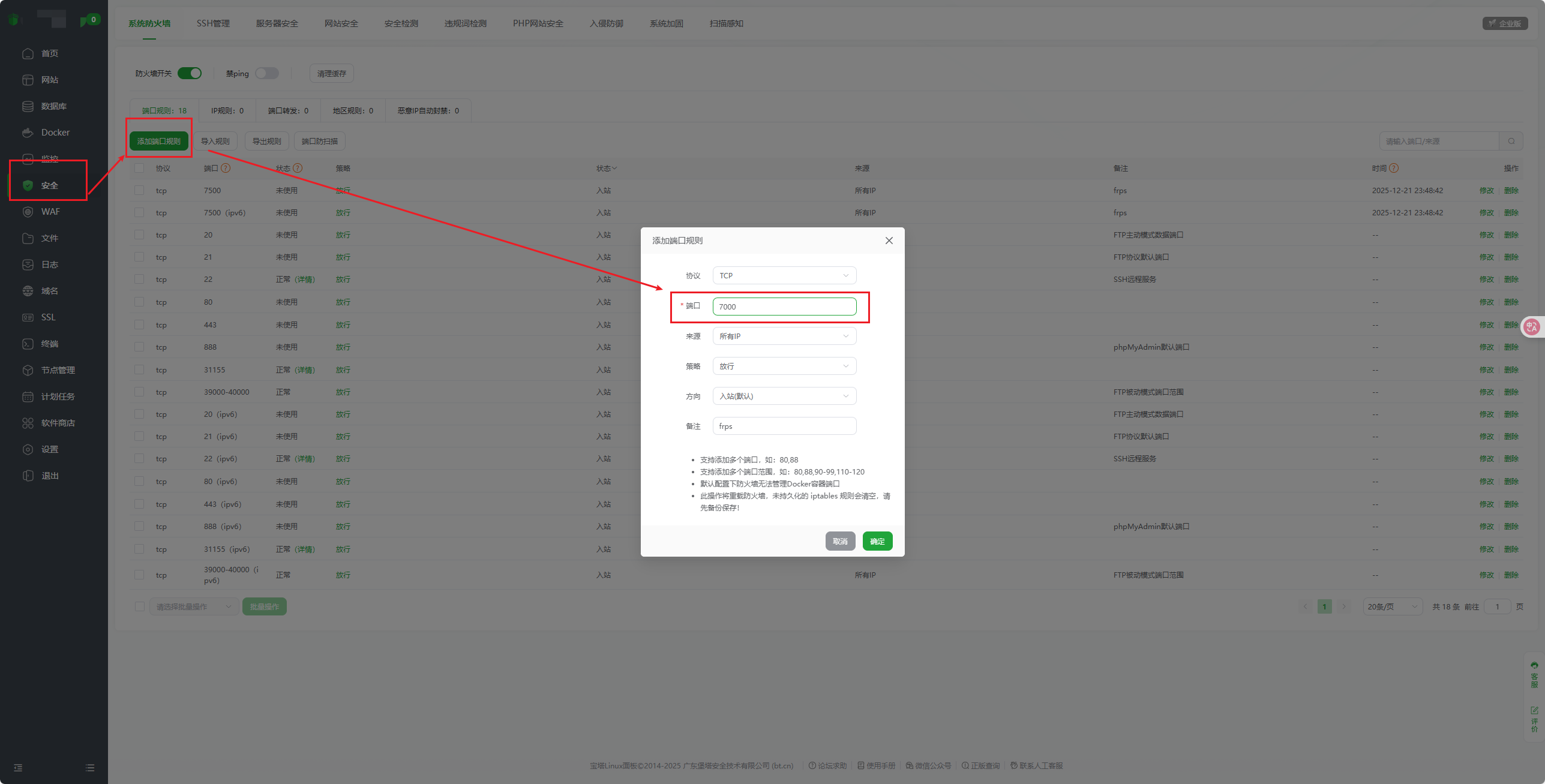Click the port input field with 7000

click(784, 307)
